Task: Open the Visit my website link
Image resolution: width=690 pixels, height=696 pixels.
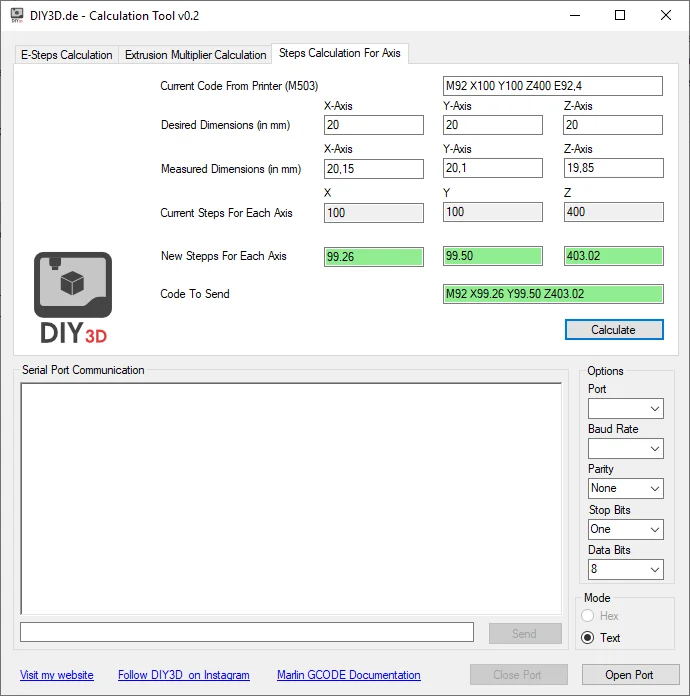Action: click(57, 675)
